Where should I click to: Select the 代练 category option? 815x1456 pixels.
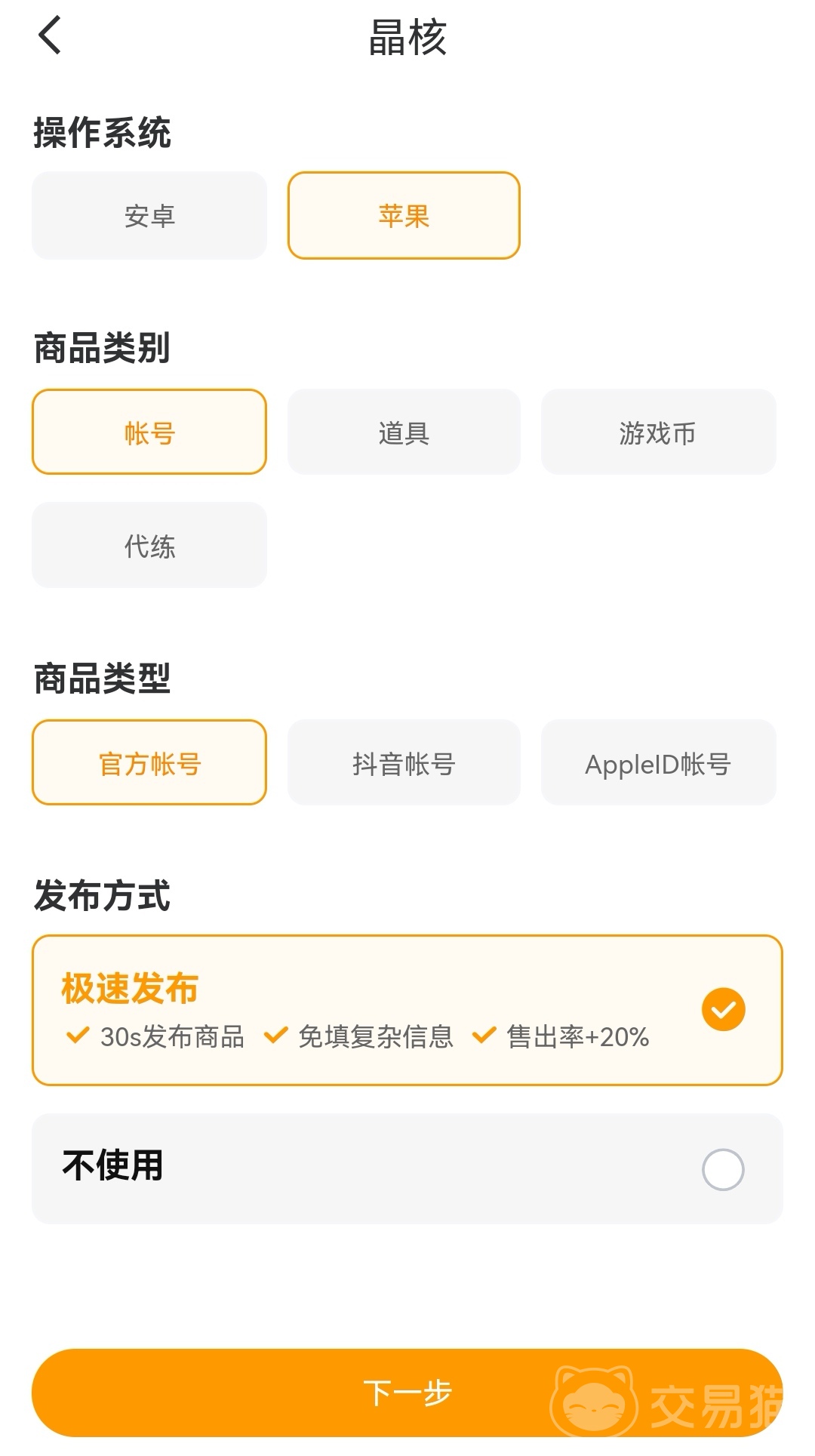[x=149, y=545]
